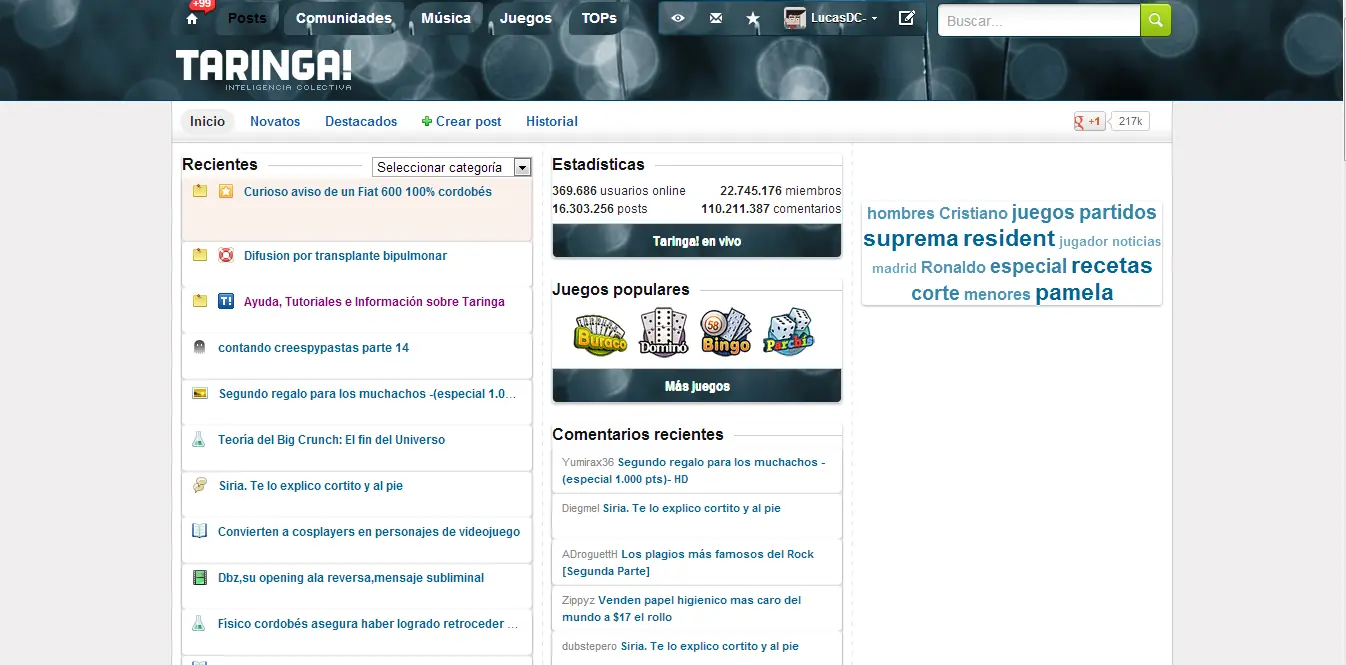Image resolution: width=1346 pixels, height=665 pixels.
Task: Select the 'recetas' tag in tag cloud
Action: (x=1112, y=266)
